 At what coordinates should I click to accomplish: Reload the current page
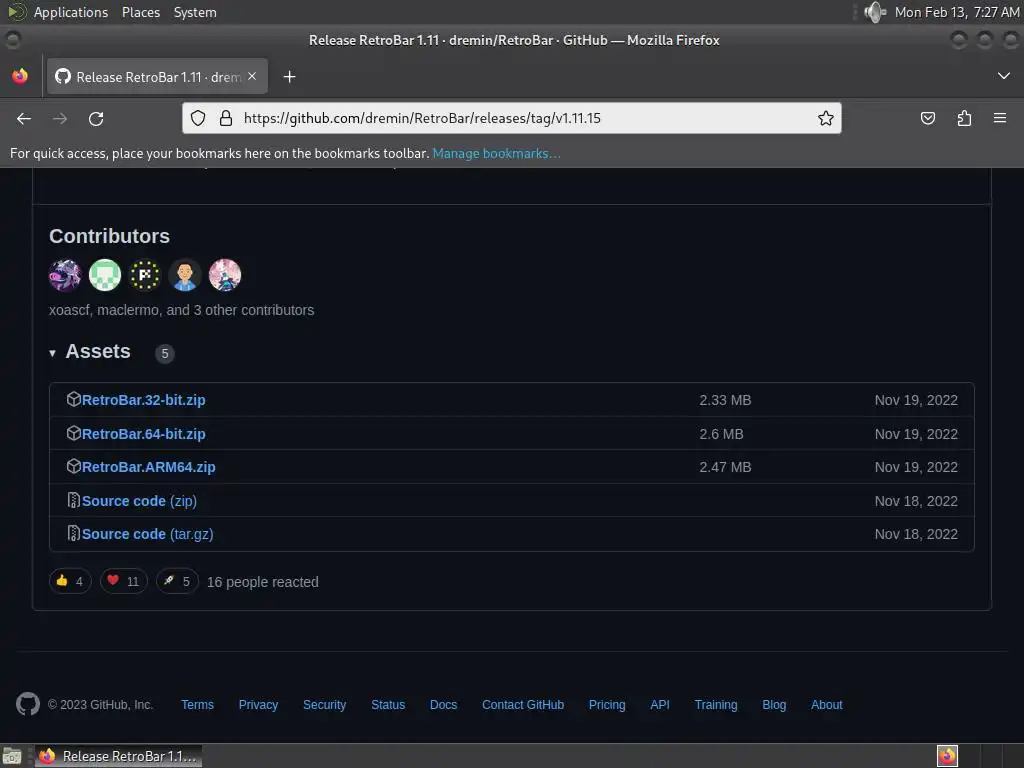(x=96, y=118)
